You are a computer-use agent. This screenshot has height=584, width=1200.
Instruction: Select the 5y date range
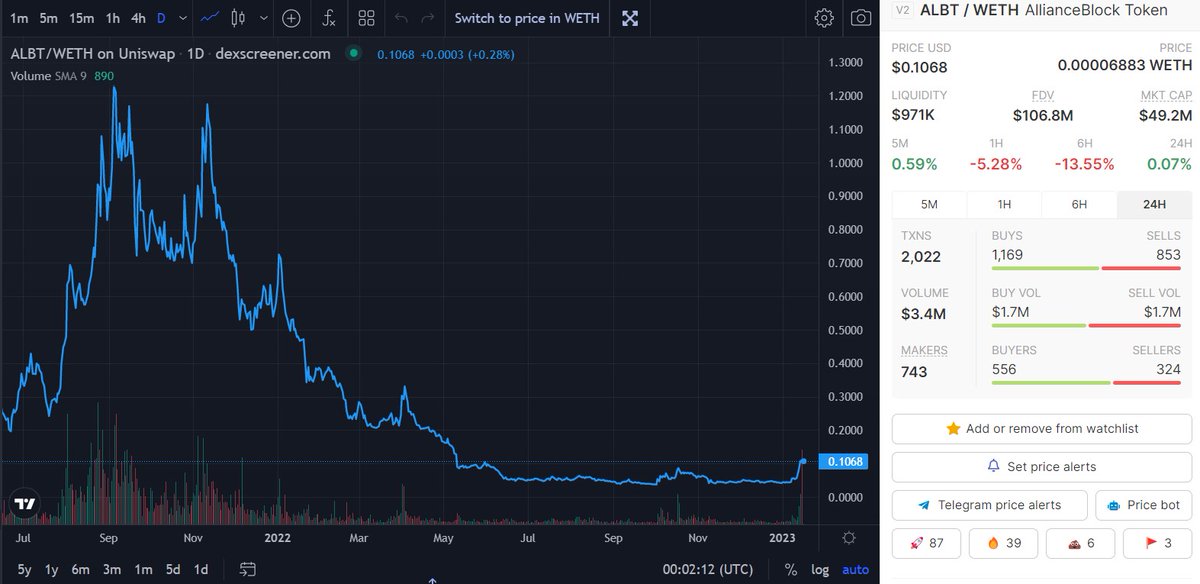(25, 569)
